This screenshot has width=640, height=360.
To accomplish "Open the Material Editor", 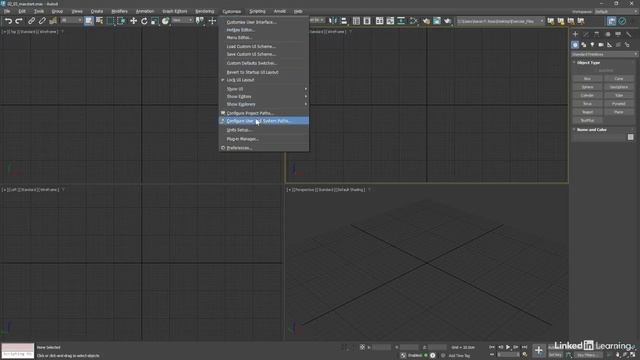I will (x=413, y=21).
